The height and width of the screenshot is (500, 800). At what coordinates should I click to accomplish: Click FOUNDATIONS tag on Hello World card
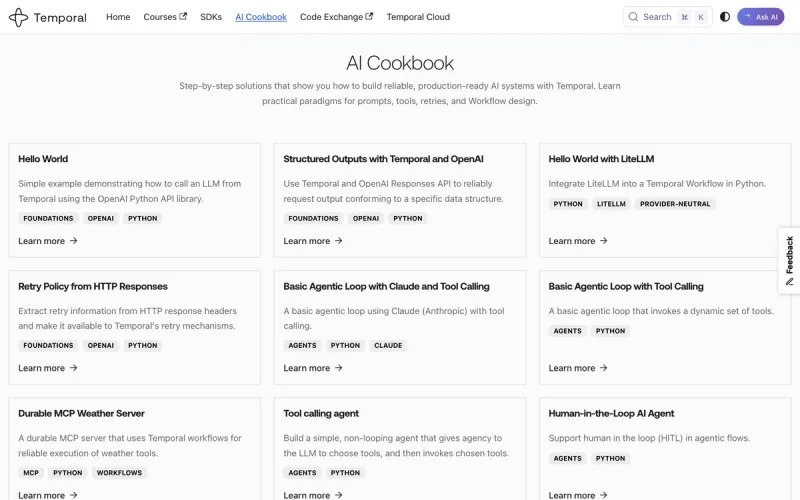pyautogui.click(x=48, y=218)
